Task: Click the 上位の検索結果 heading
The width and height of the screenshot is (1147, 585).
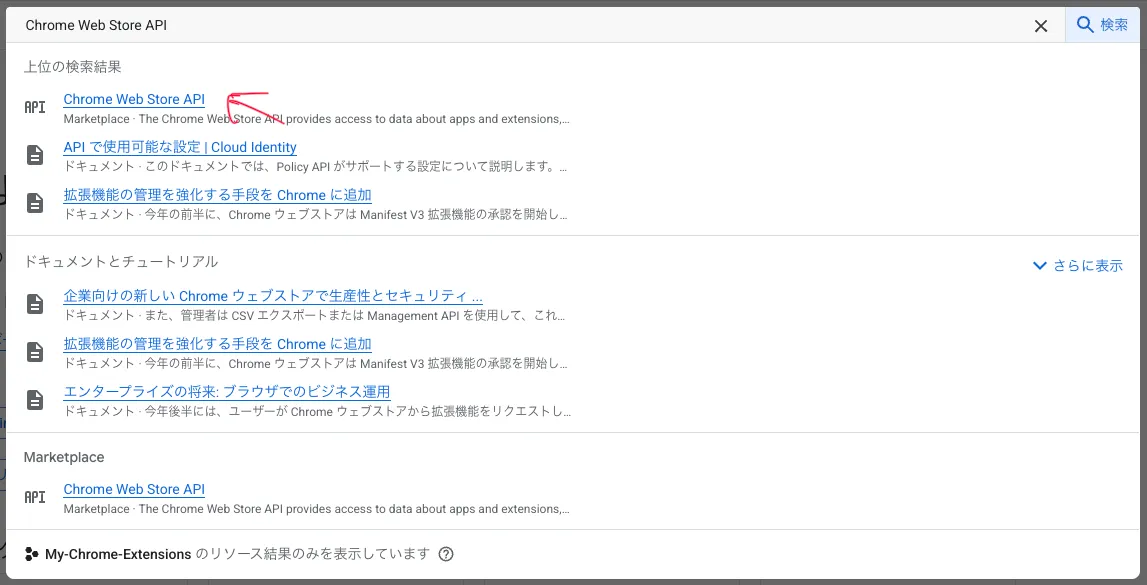Action: pyautogui.click(x=72, y=67)
